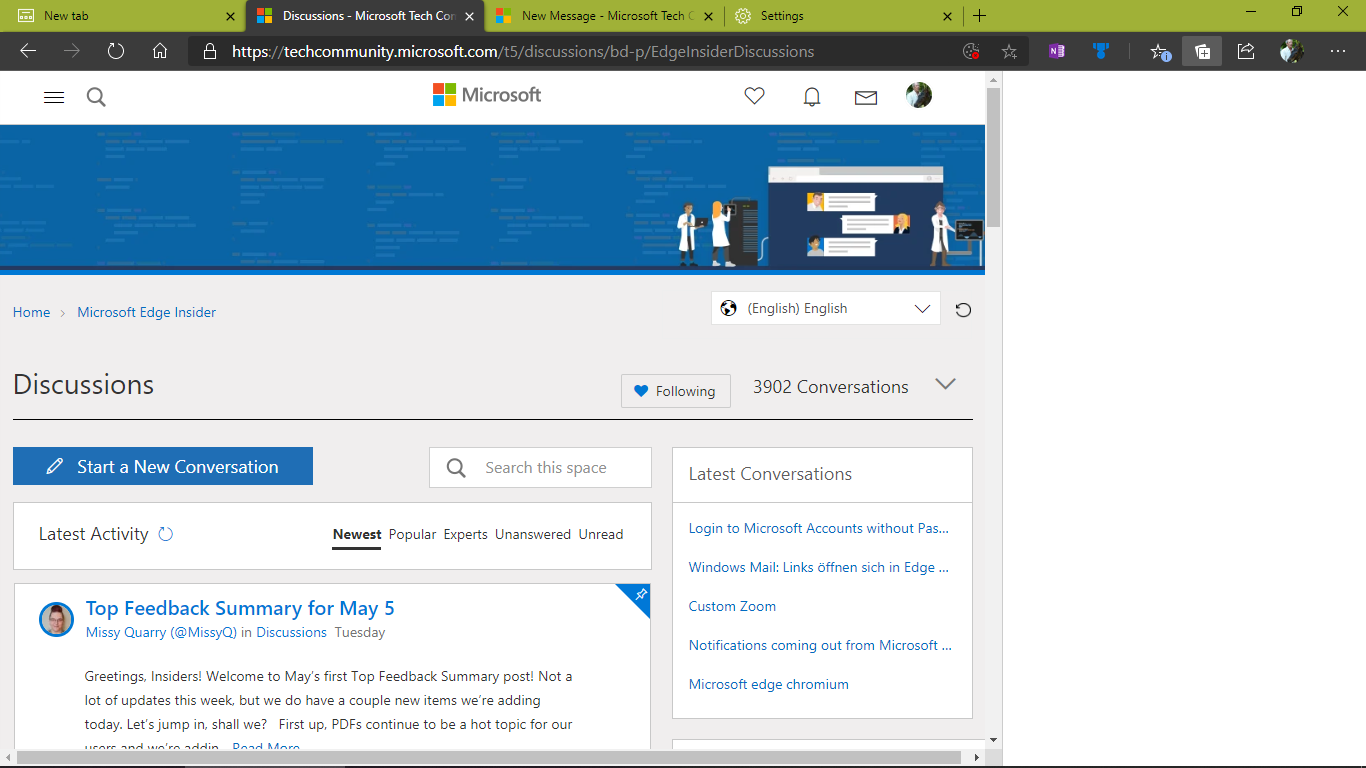Click the Discussions page heading
Screen dimensions: 1366x768
84,385
